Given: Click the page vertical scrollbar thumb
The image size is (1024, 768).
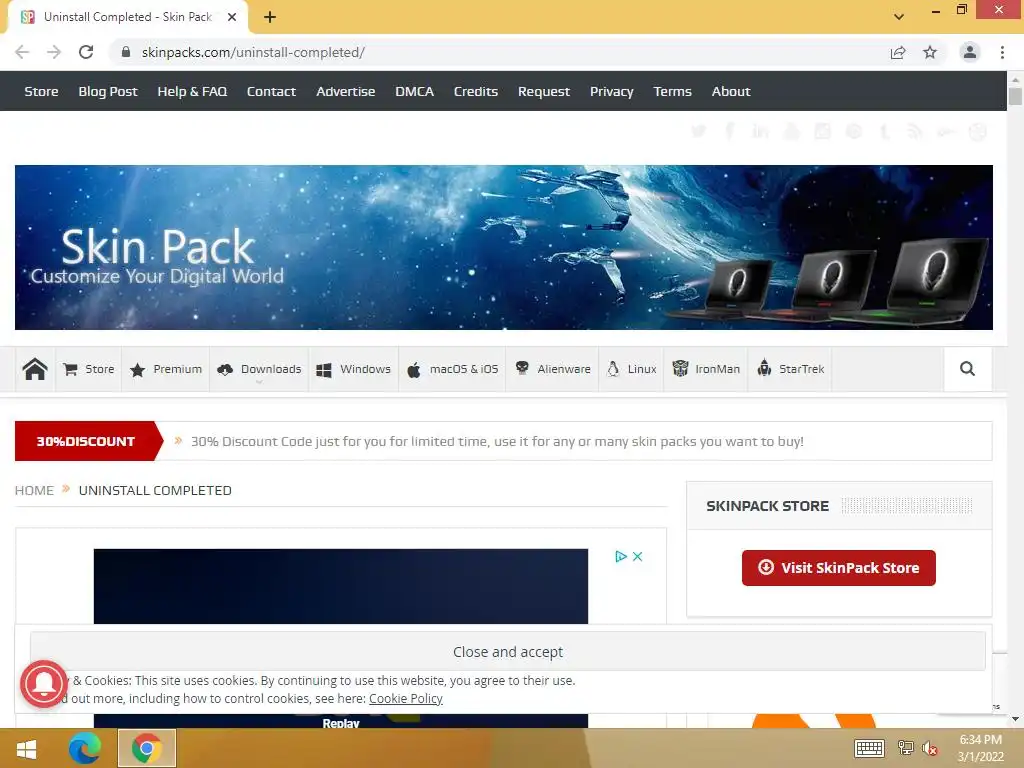Looking at the screenshot, I should (1015, 97).
